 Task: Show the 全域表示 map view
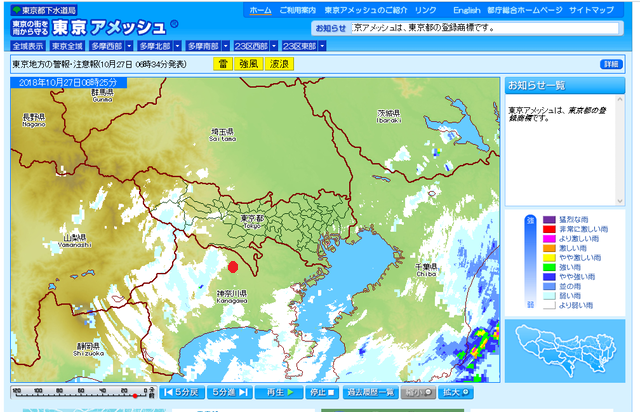coord(27,46)
